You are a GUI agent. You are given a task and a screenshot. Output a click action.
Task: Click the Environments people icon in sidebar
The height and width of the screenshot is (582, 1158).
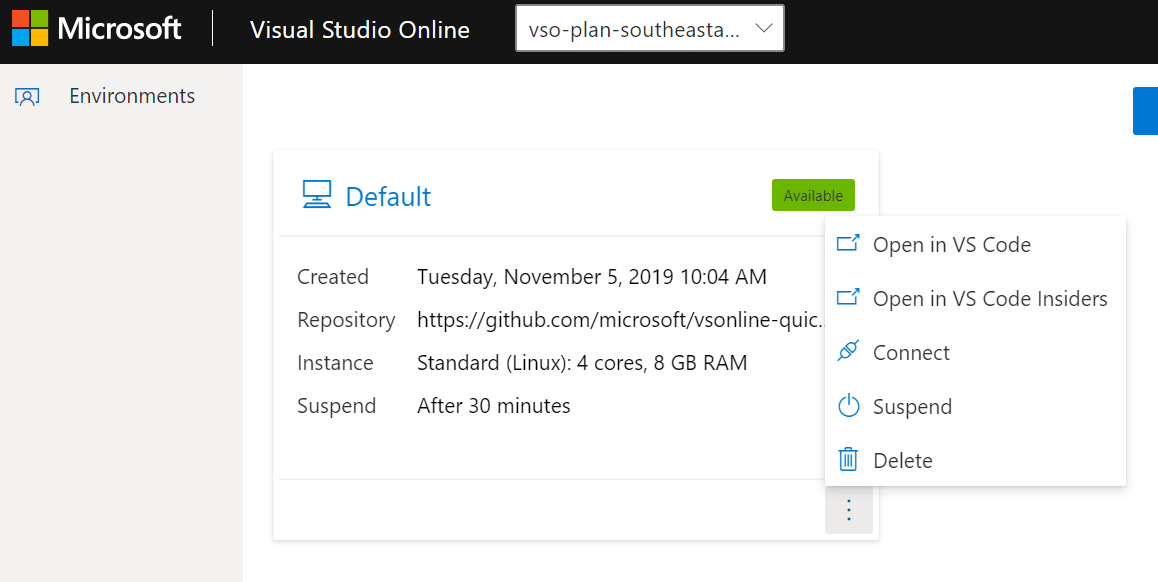point(28,95)
